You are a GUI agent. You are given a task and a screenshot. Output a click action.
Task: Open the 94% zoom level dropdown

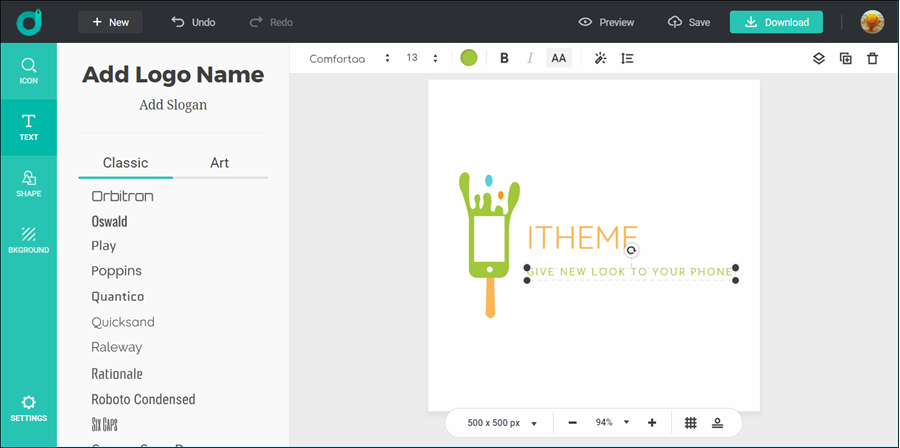[x=612, y=423]
